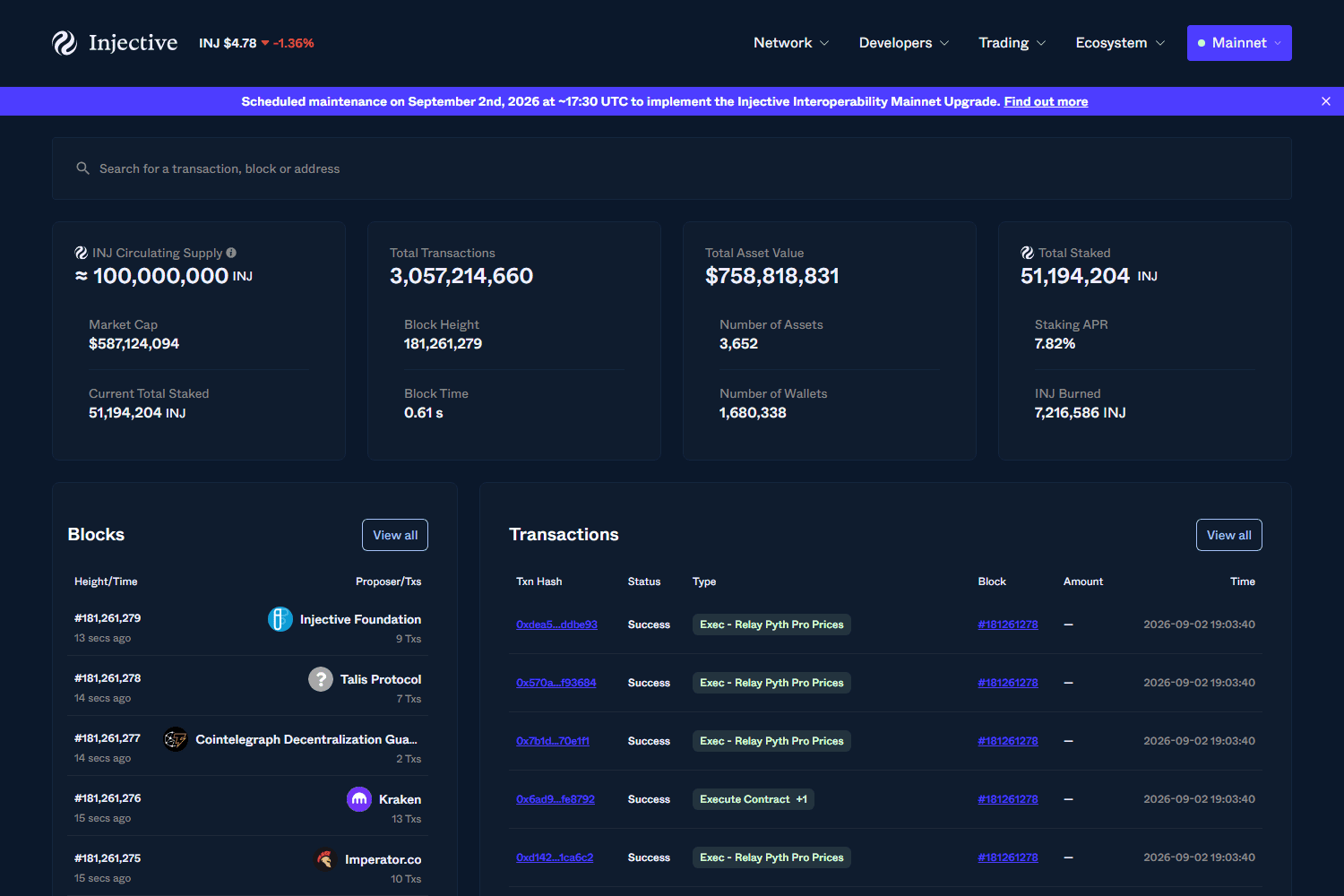The height and width of the screenshot is (896, 1344).
Task: Click the Status column header
Action: (644, 582)
